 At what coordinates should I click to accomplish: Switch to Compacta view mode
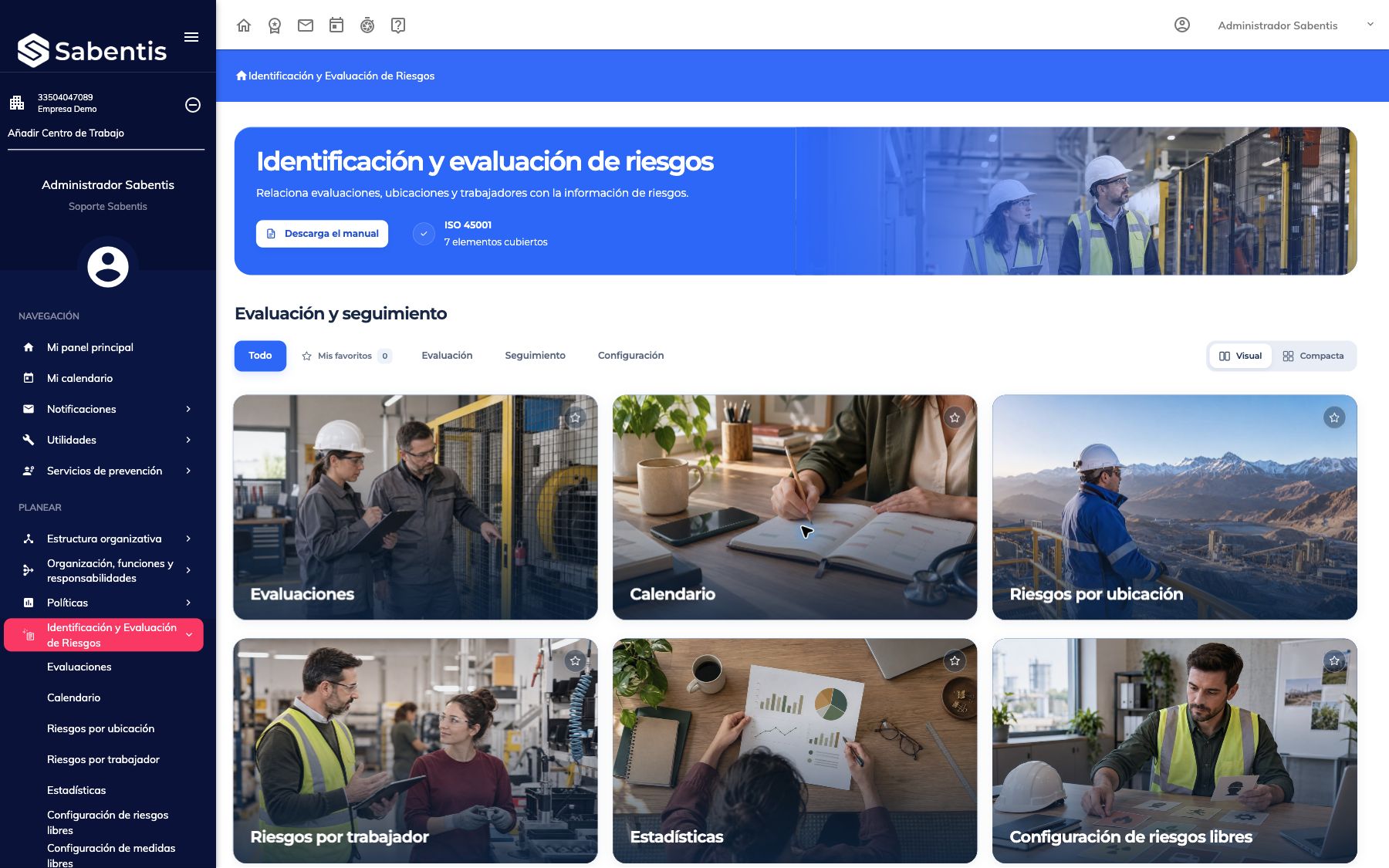[1313, 356]
